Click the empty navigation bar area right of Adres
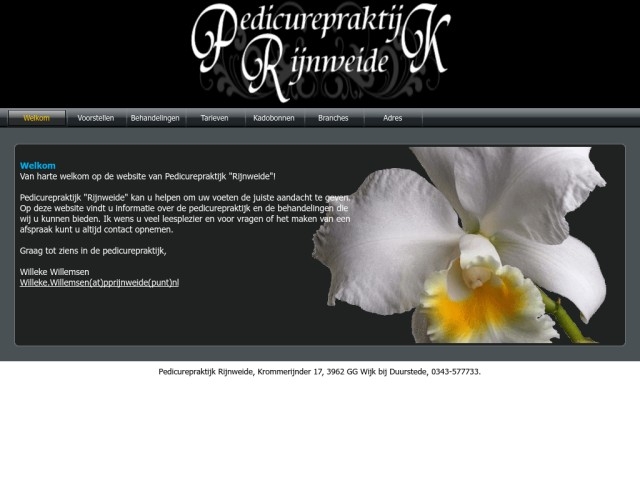640x480 pixels. [530, 118]
